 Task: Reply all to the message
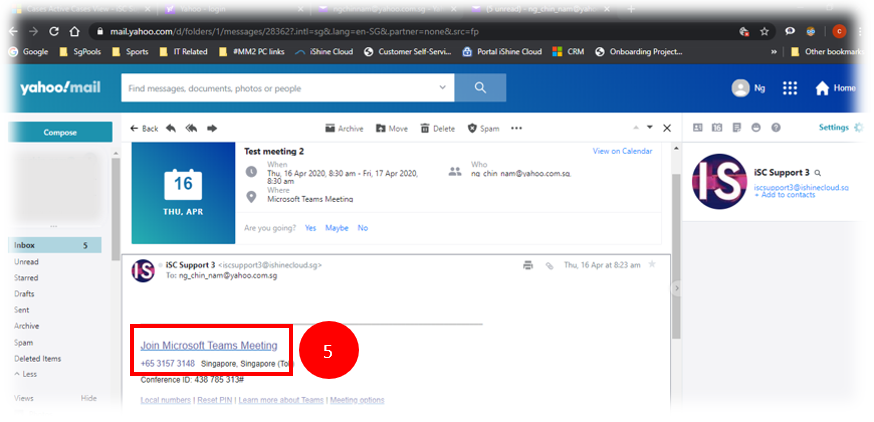coord(191,128)
